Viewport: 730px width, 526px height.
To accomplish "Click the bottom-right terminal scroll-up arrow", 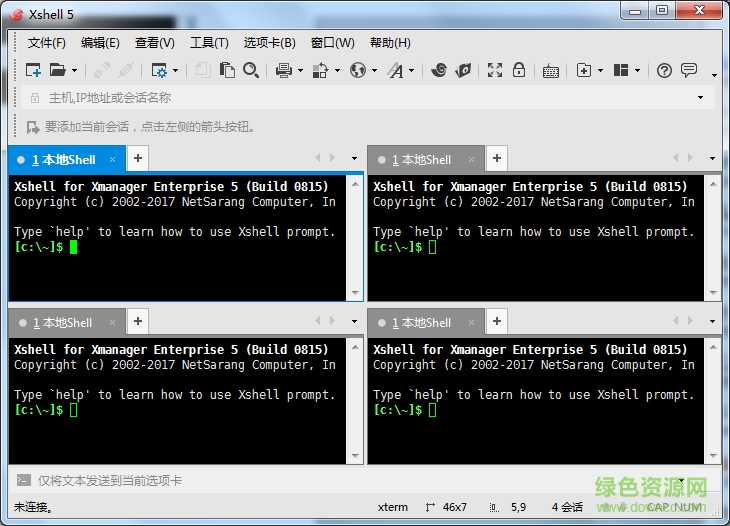I will click(x=713, y=346).
